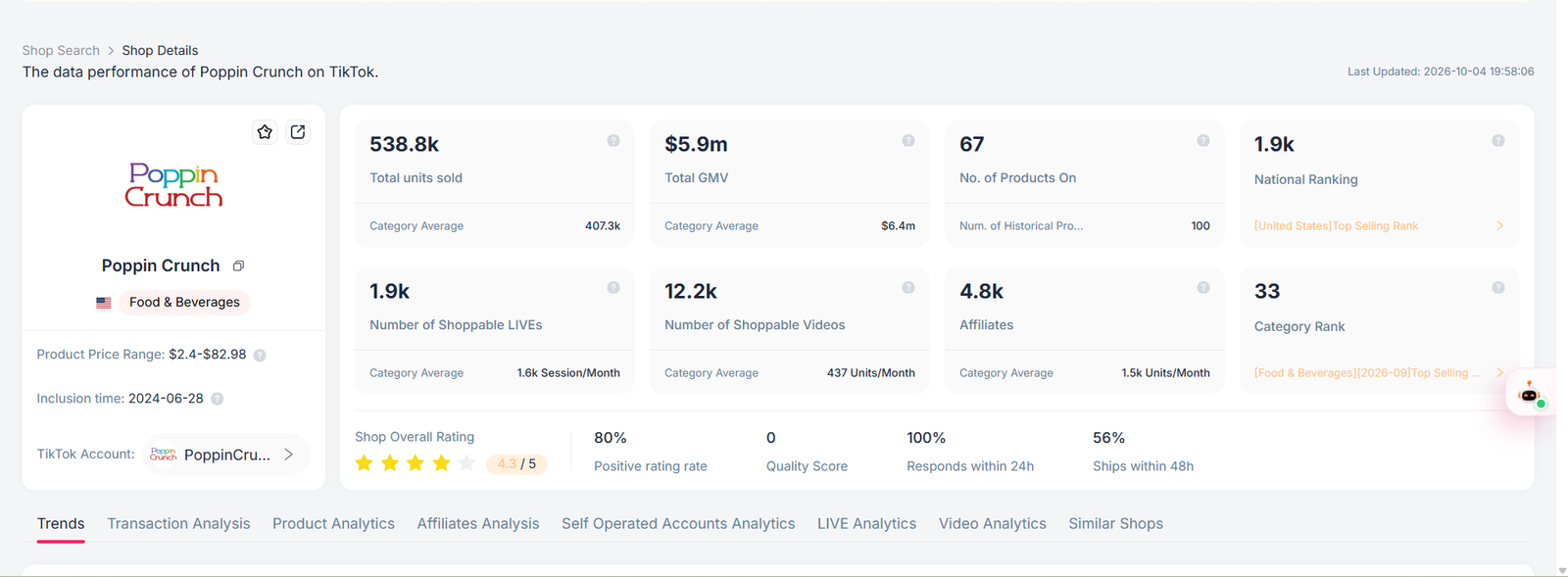The height and width of the screenshot is (577, 1568).
Task: Open the chatbot assistant icon
Action: [1530, 394]
